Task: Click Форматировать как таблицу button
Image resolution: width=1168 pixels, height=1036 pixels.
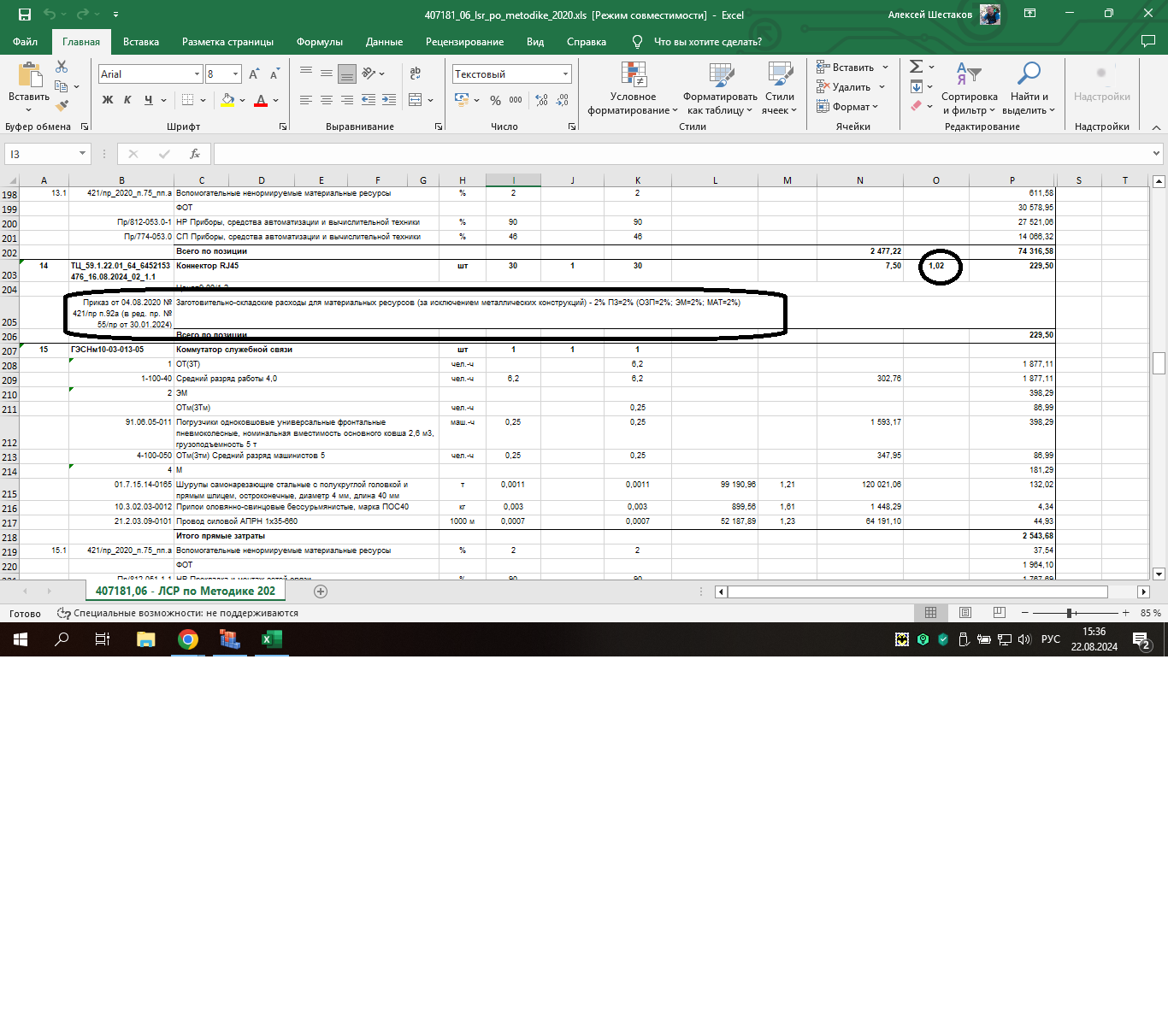Action: [720, 89]
